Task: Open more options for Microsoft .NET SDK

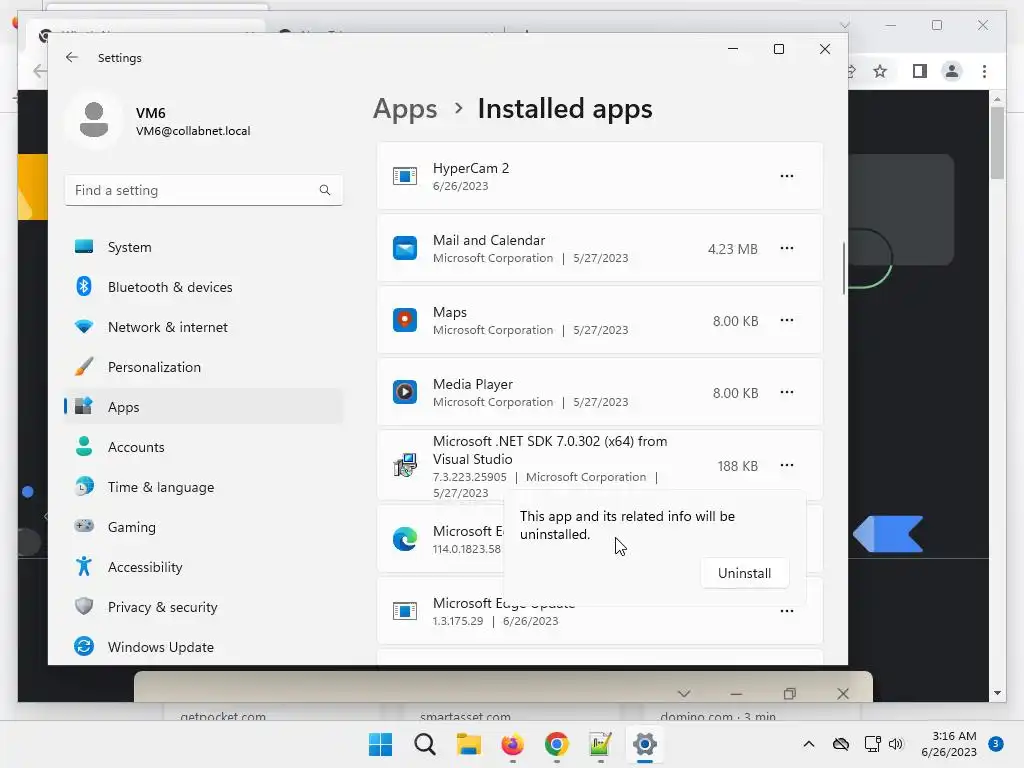Action: click(x=786, y=465)
